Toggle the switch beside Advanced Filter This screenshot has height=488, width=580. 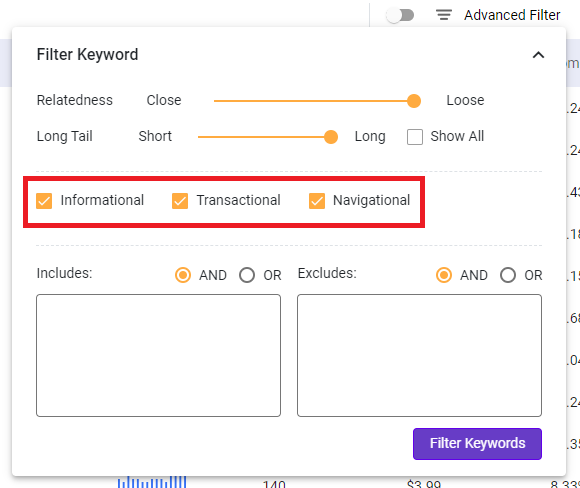pos(400,16)
